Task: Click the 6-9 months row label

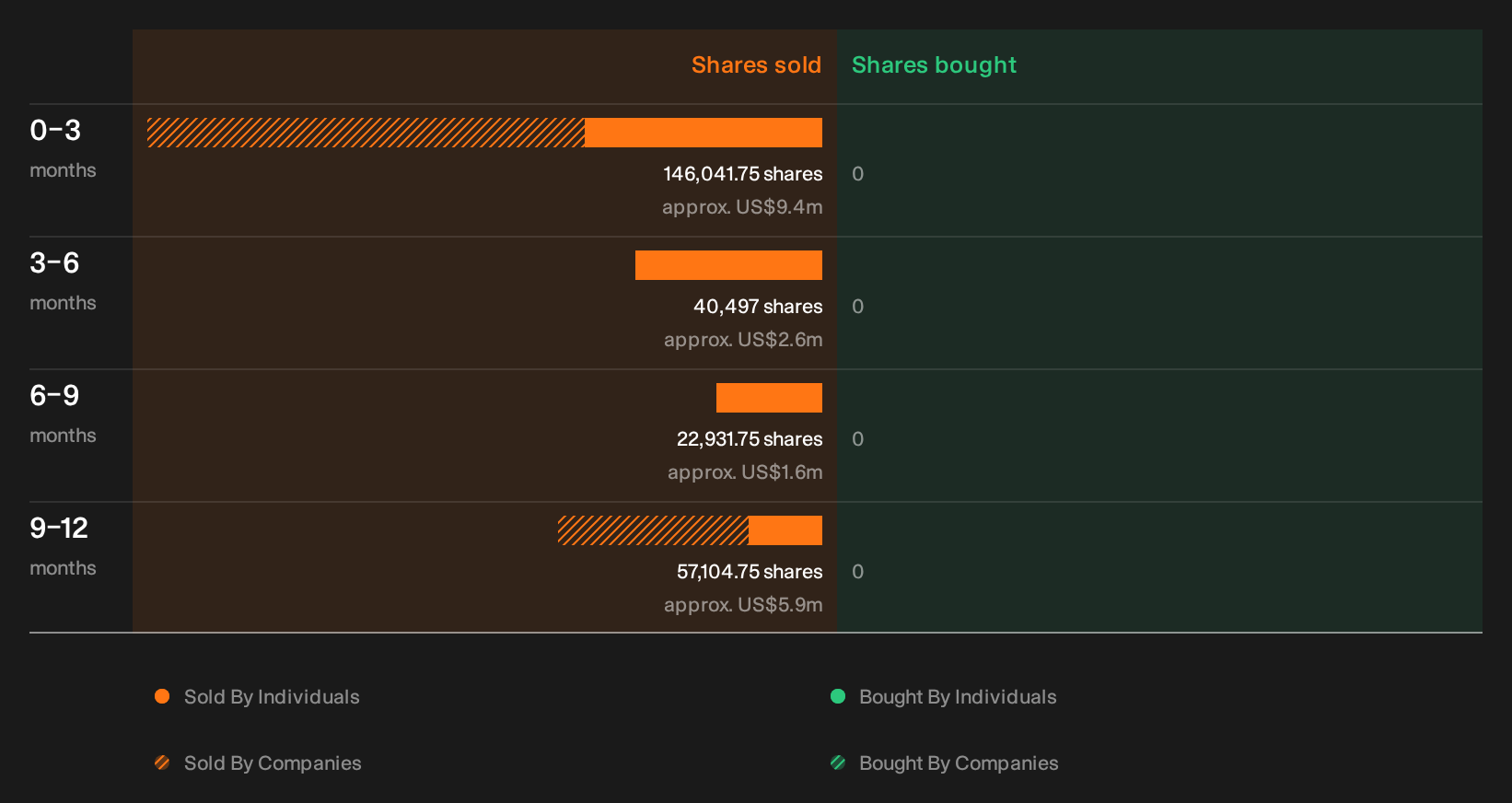Action: click(63, 413)
